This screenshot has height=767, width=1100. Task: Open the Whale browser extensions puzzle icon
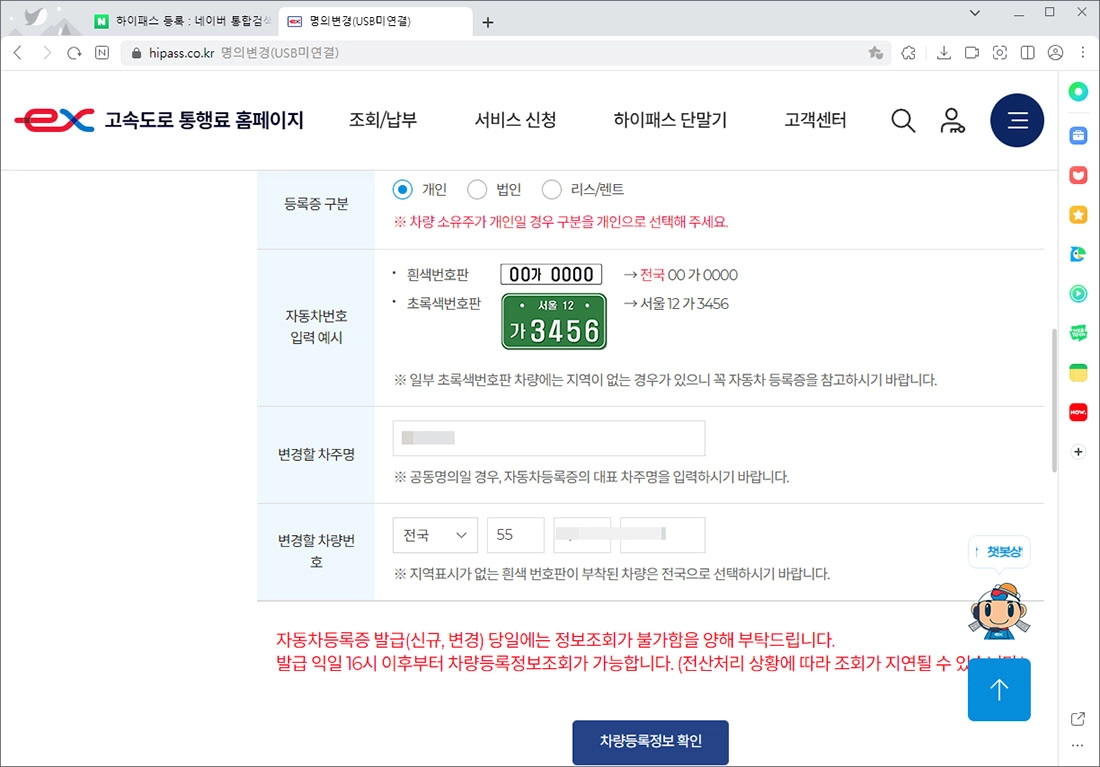coord(908,53)
